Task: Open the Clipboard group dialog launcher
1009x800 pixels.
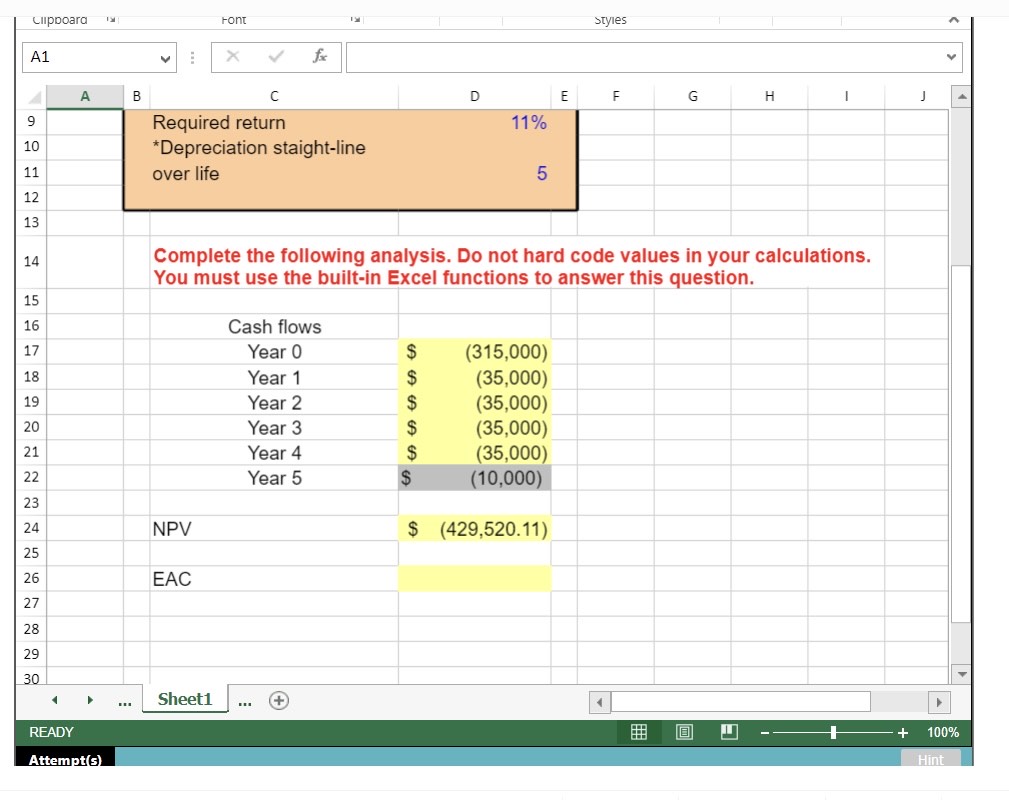Action: (110, 20)
